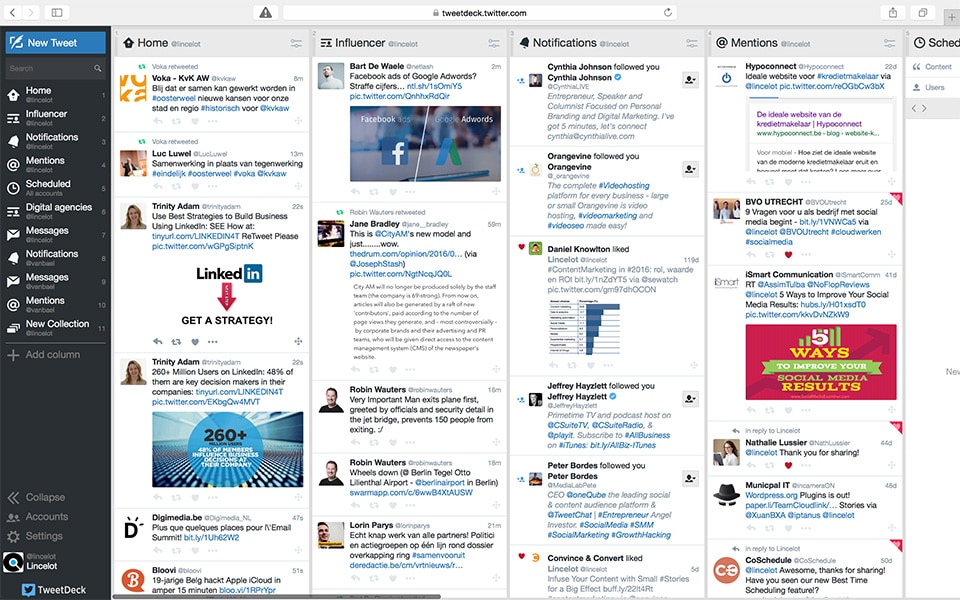Retweet the Voka - KvK AW tweet

tap(176, 121)
